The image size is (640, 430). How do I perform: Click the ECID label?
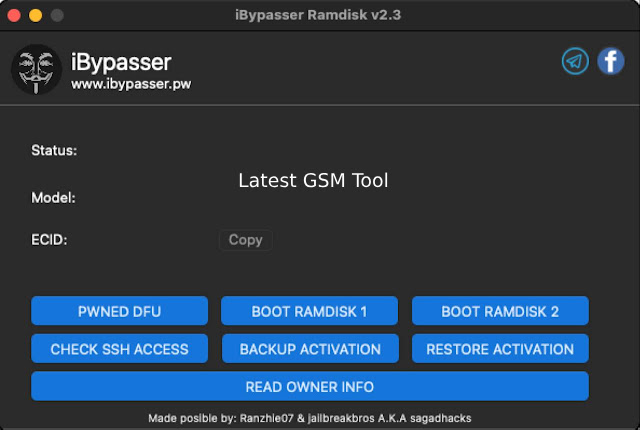click(x=49, y=240)
